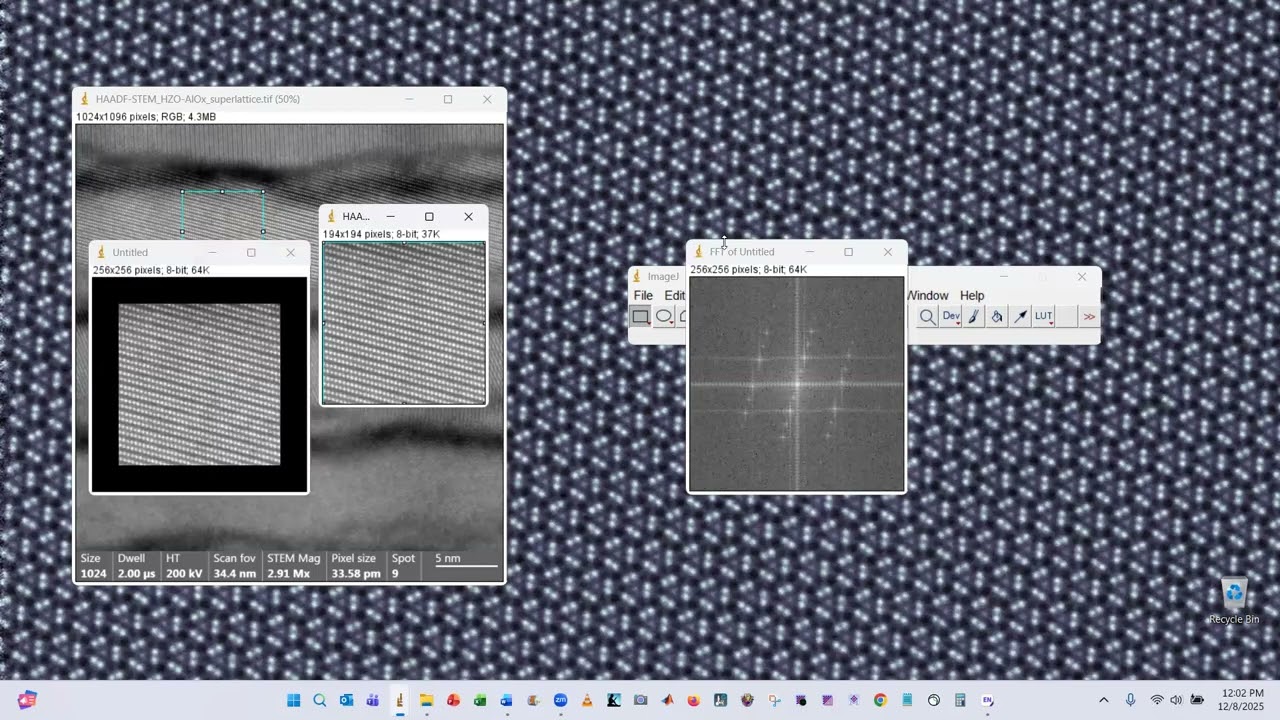Click the 'Pixel size 33.58 pm' info text
Image resolution: width=1280 pixels, height=720 pixels.
355,566
